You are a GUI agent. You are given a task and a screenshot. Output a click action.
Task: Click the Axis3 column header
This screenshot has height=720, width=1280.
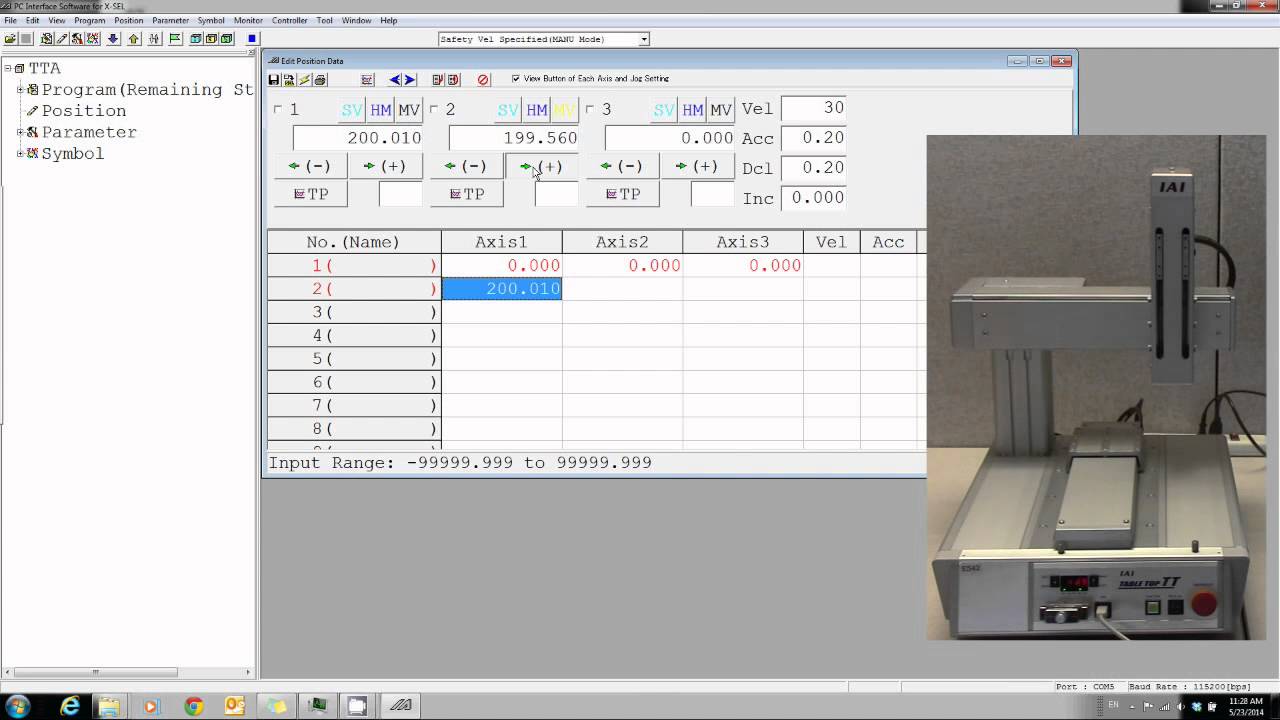(743, 242)
